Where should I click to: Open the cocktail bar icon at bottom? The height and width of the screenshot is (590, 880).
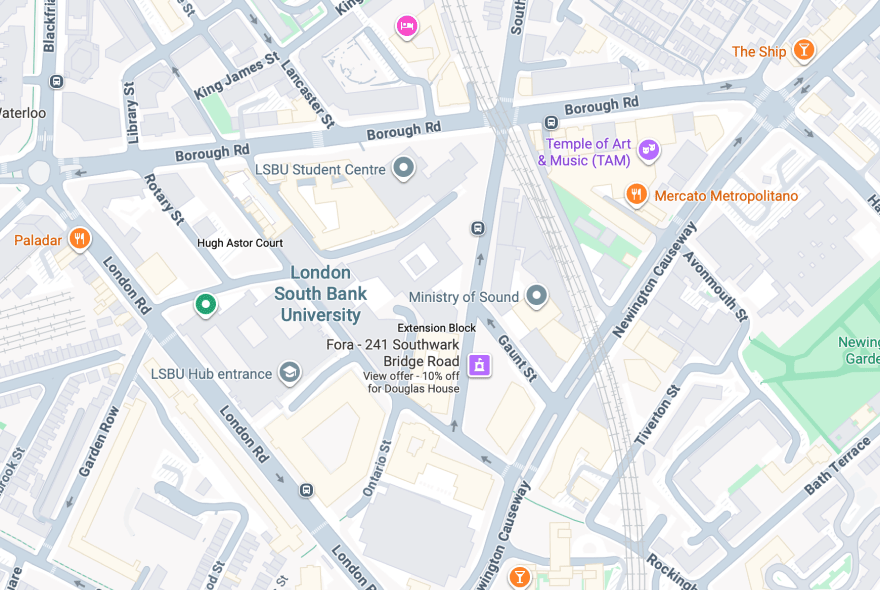pos(520,578)
